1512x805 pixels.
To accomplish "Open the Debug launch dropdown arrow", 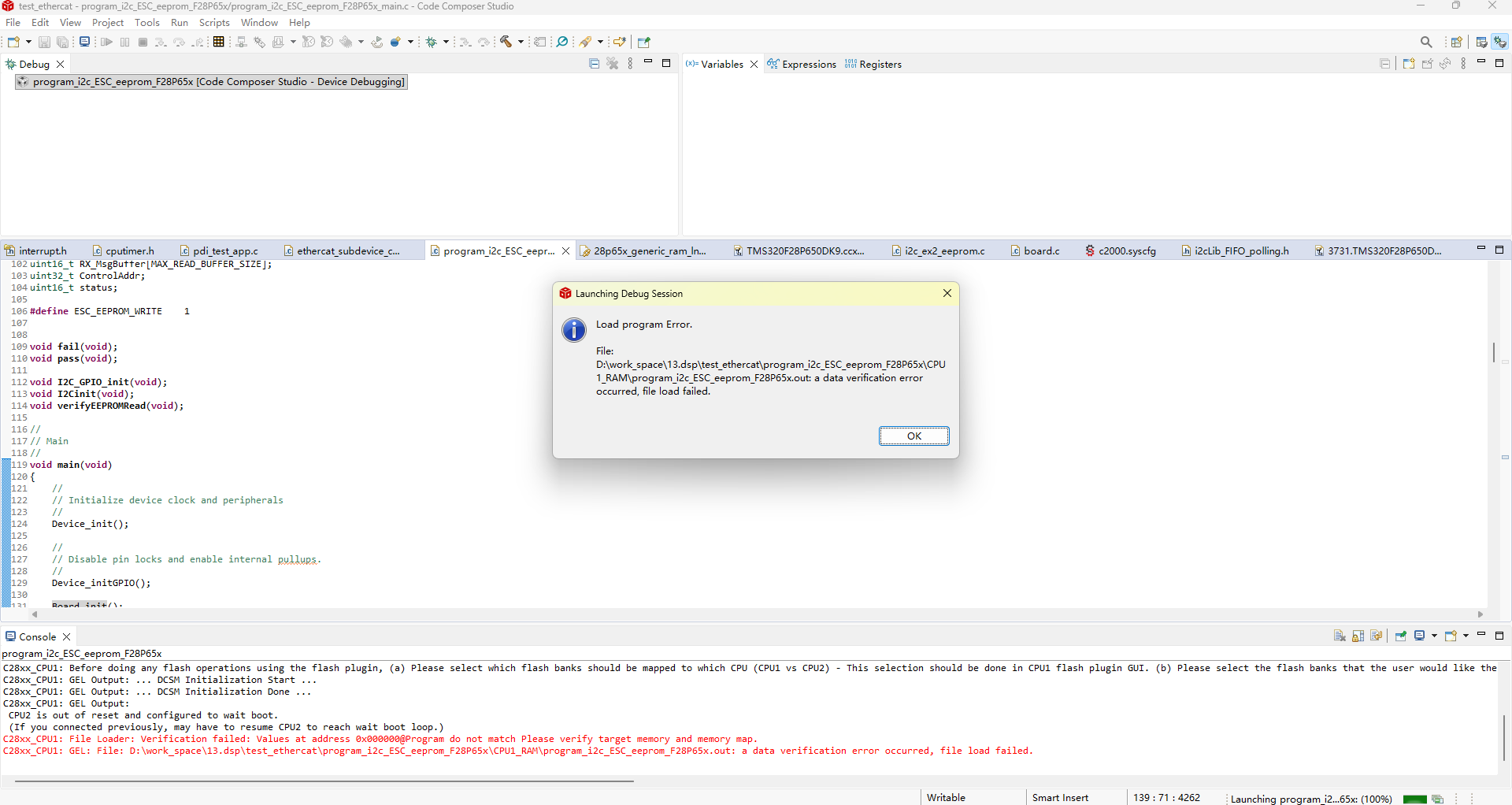I will [446, 42].
